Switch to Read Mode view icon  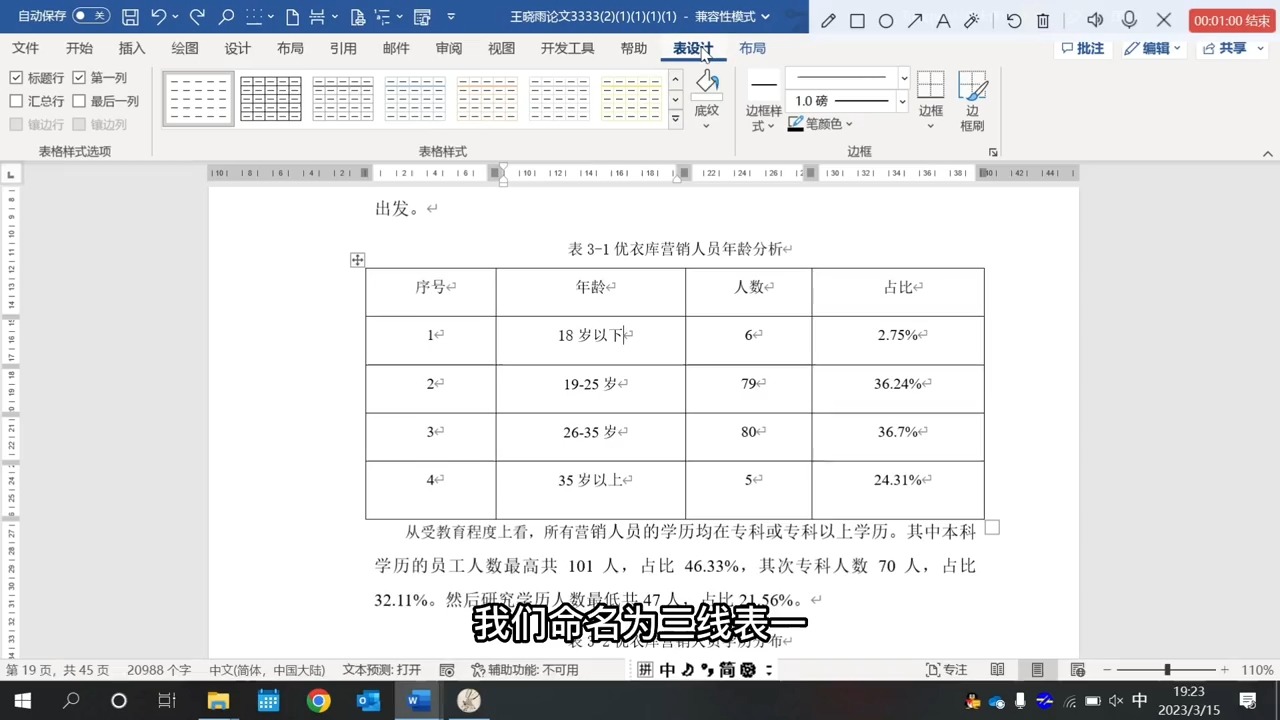click(x=997, y=670)
